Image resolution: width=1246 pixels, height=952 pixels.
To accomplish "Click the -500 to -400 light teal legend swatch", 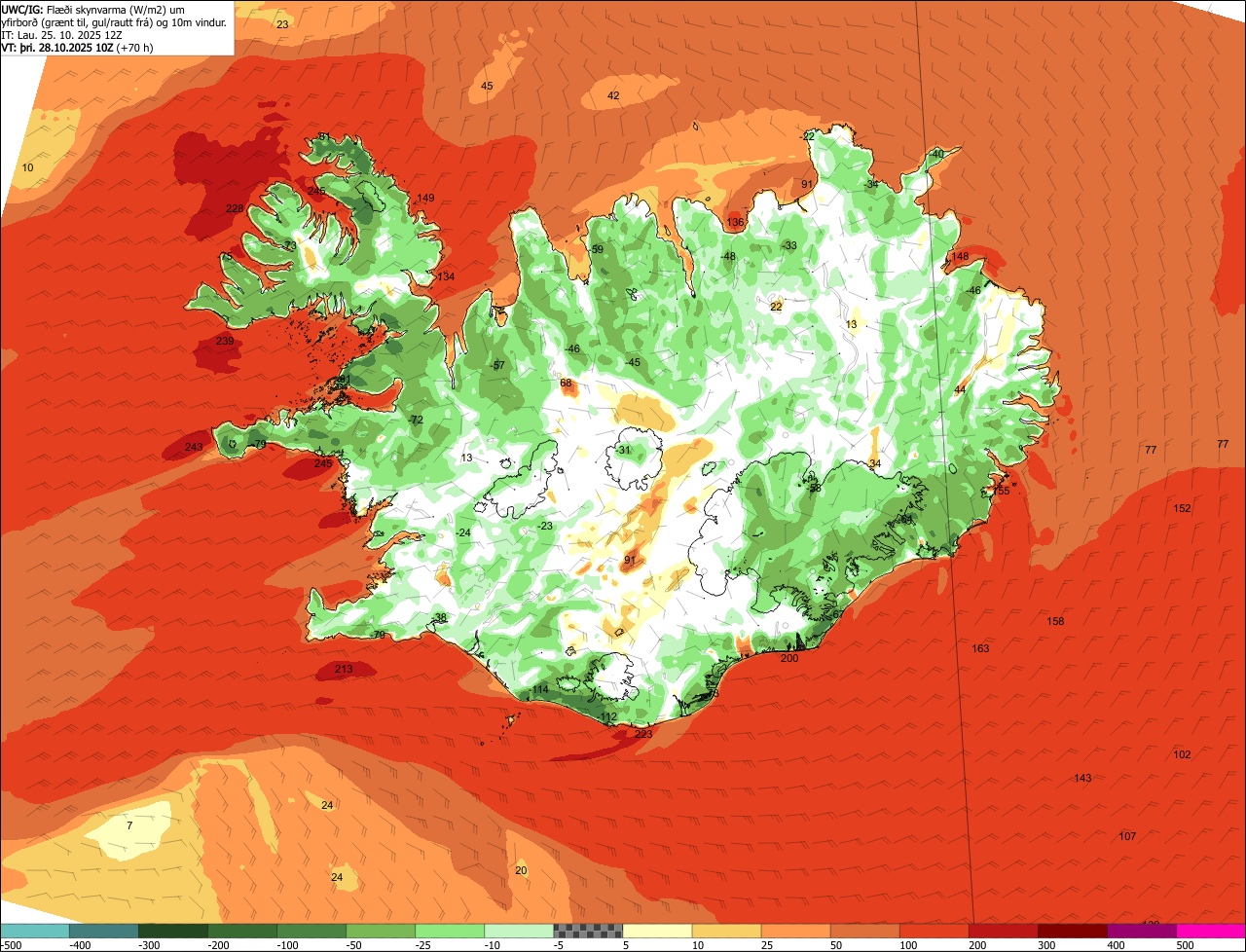I will (35, 931).
